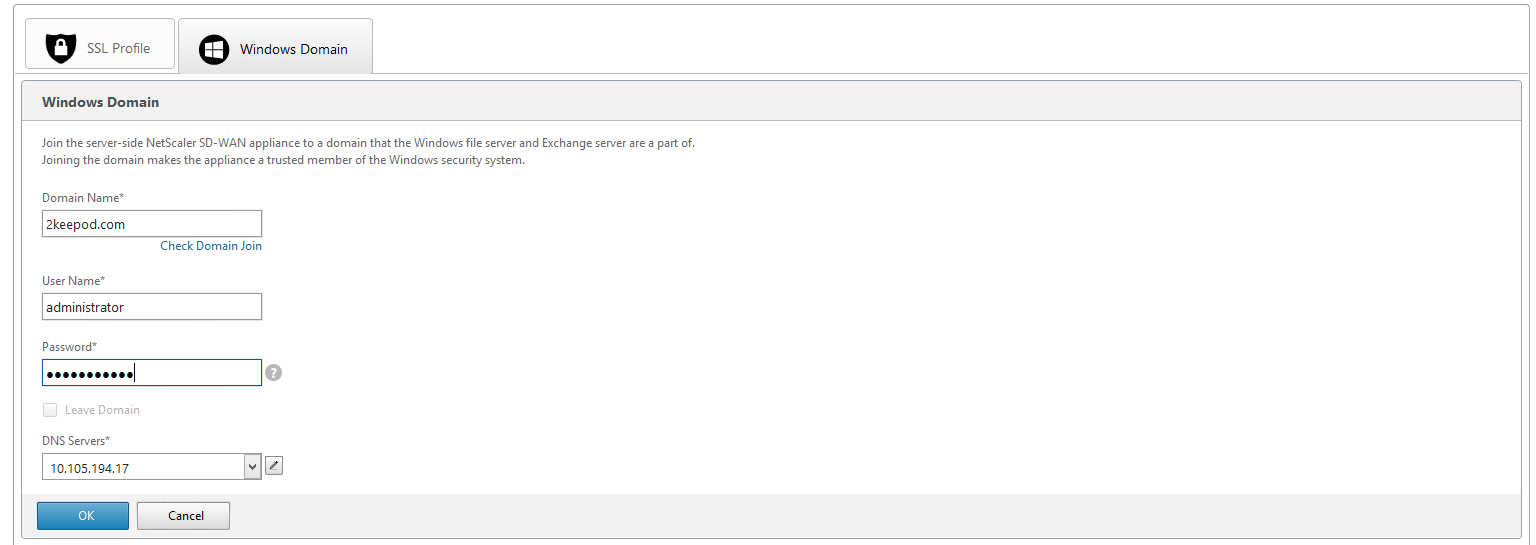Click the shield lock icon on SSL Profile
1536x545 pixels.
(61, 48)
